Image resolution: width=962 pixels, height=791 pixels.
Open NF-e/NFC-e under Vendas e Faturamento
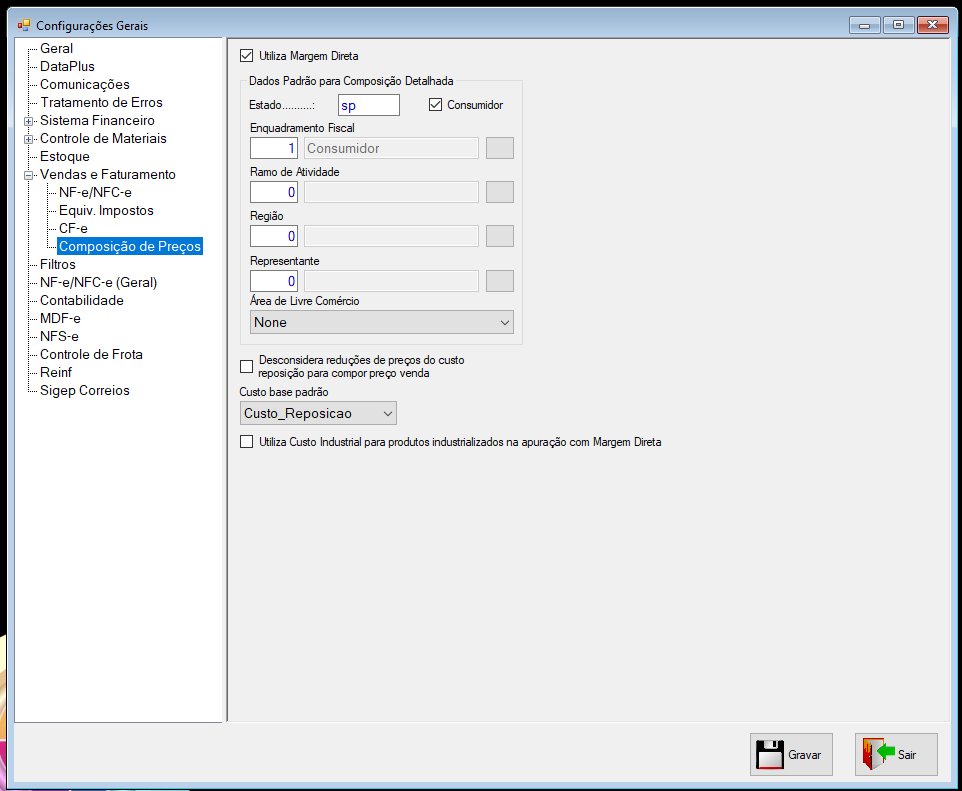tap(95, 193)
